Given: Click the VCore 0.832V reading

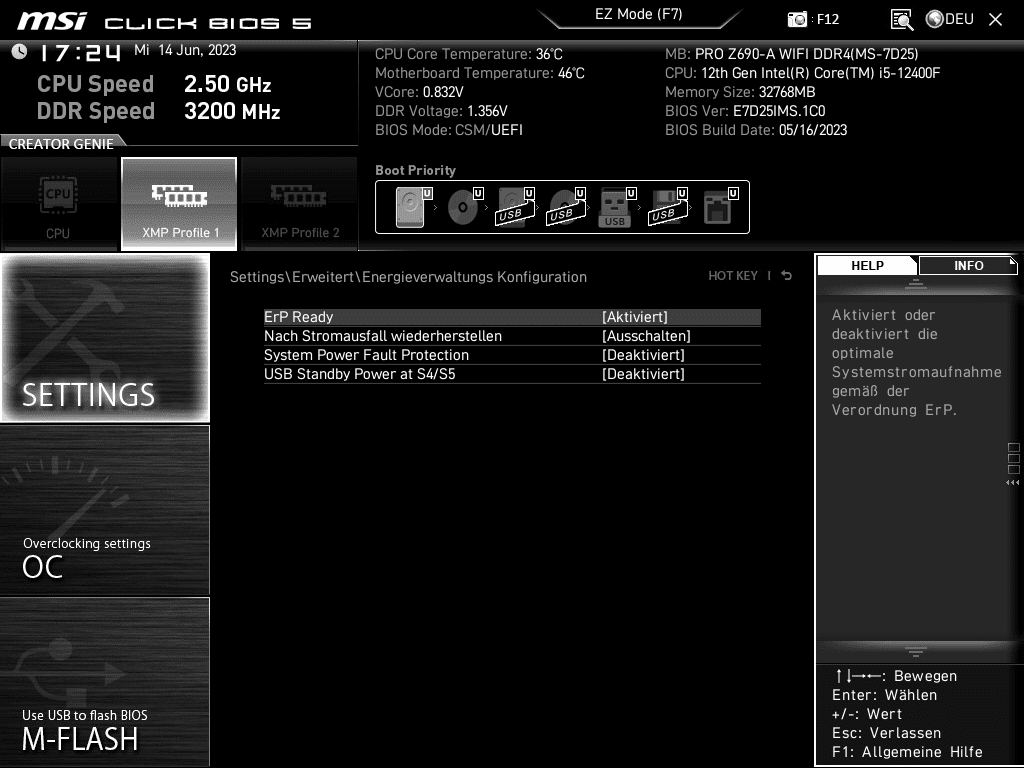Looking at the screenshot, I should click(x=419, y=92).
